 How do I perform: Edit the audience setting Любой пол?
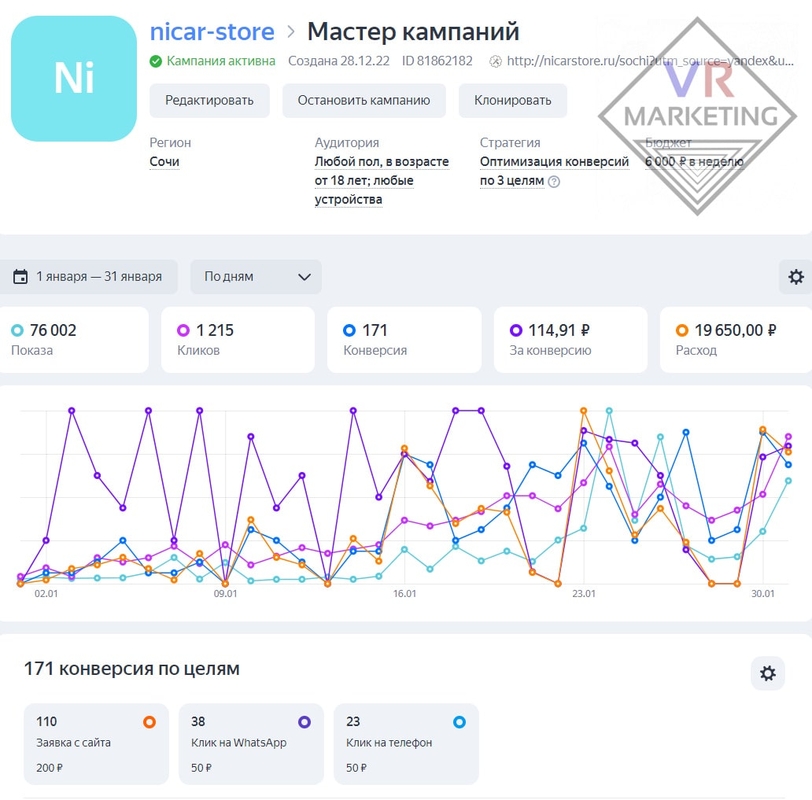coord(382,180)
